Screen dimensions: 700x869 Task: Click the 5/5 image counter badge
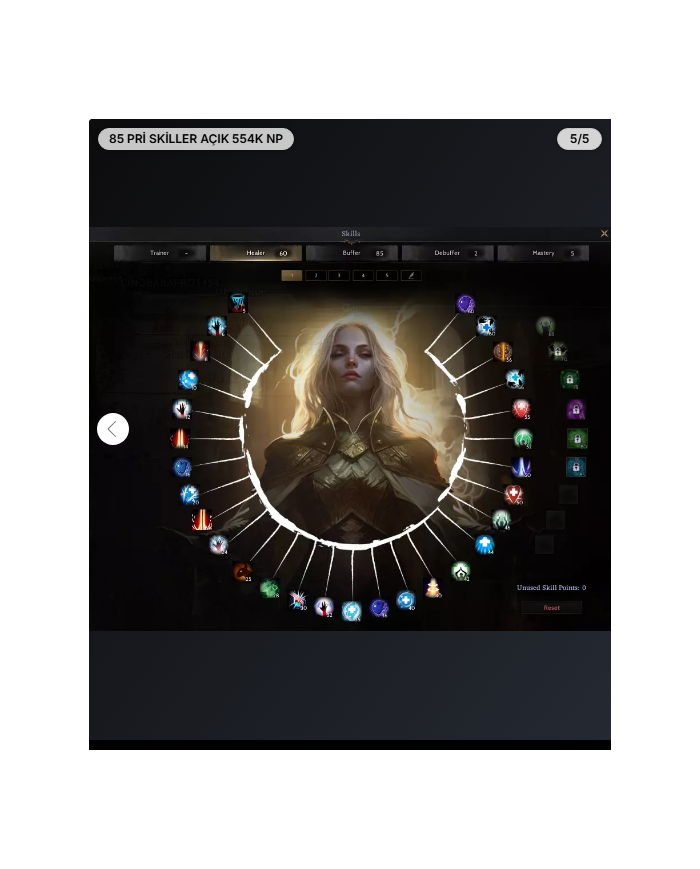tap(579, 139)
